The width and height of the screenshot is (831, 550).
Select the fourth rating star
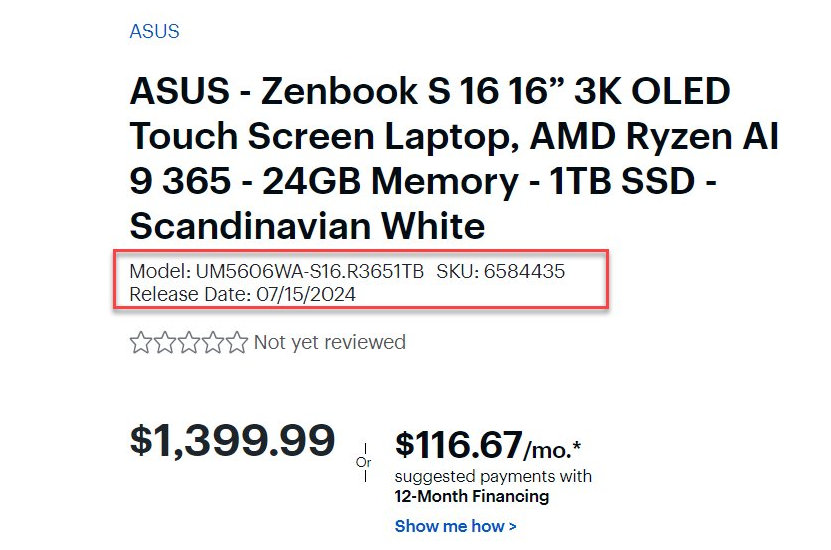tap(213, 343)
